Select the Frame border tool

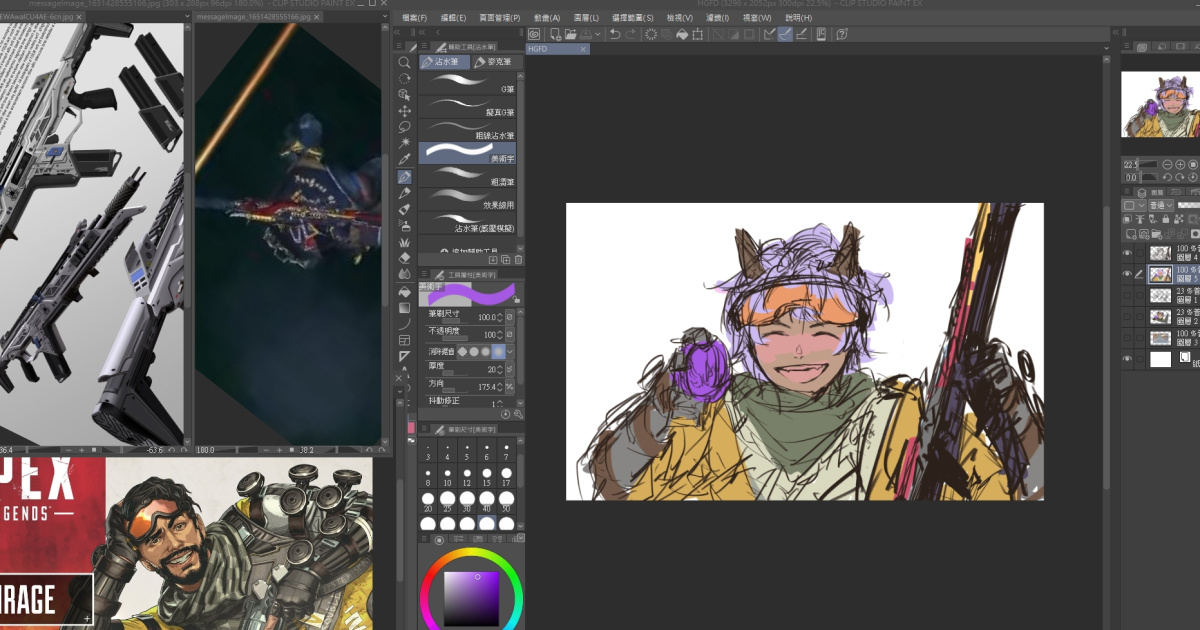pos(405,340)
